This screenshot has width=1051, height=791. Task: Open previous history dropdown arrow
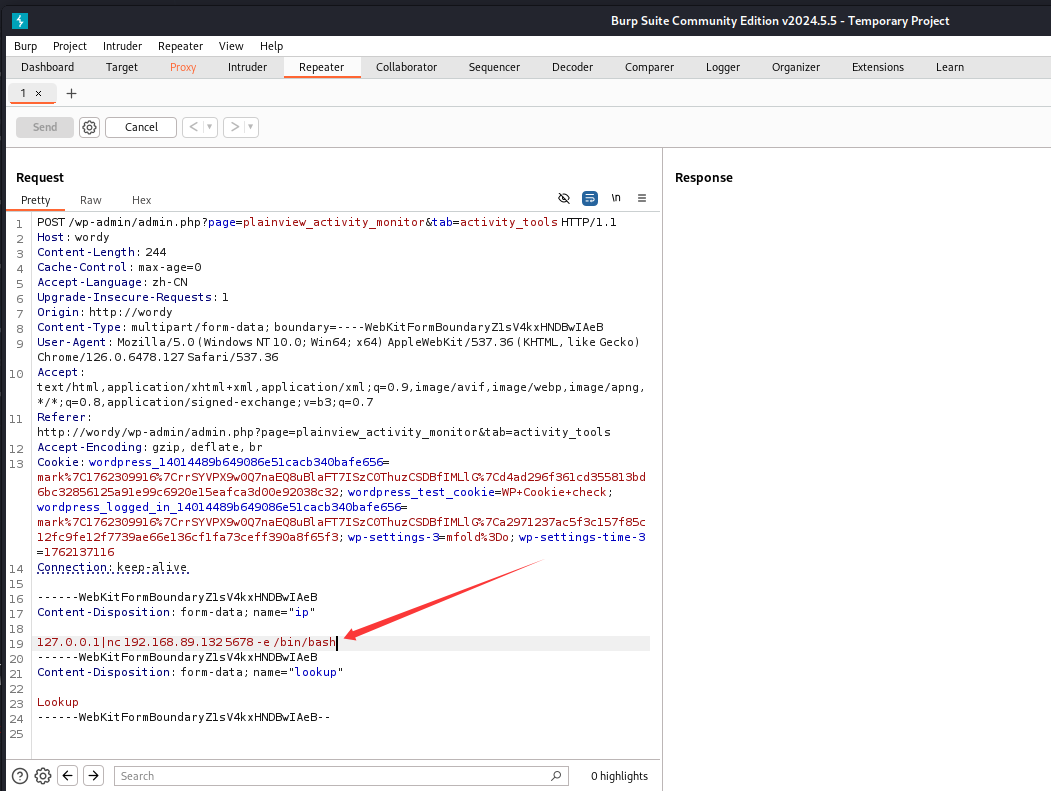coord(210,127)
